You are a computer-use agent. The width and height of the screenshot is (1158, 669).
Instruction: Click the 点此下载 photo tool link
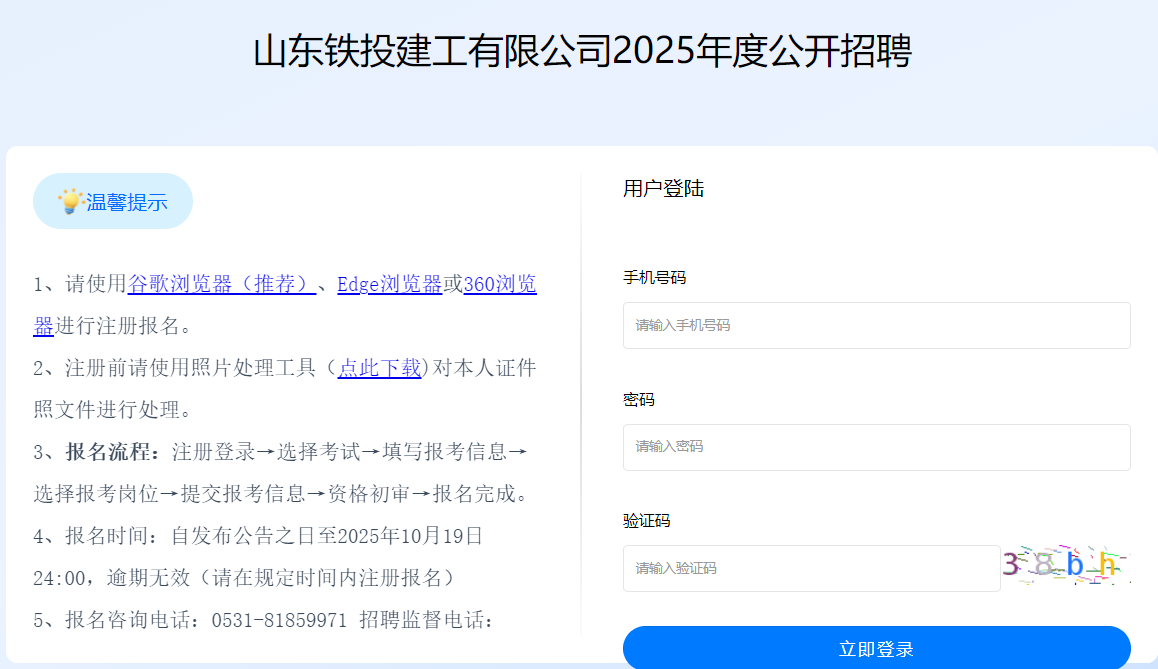(380, 368)
